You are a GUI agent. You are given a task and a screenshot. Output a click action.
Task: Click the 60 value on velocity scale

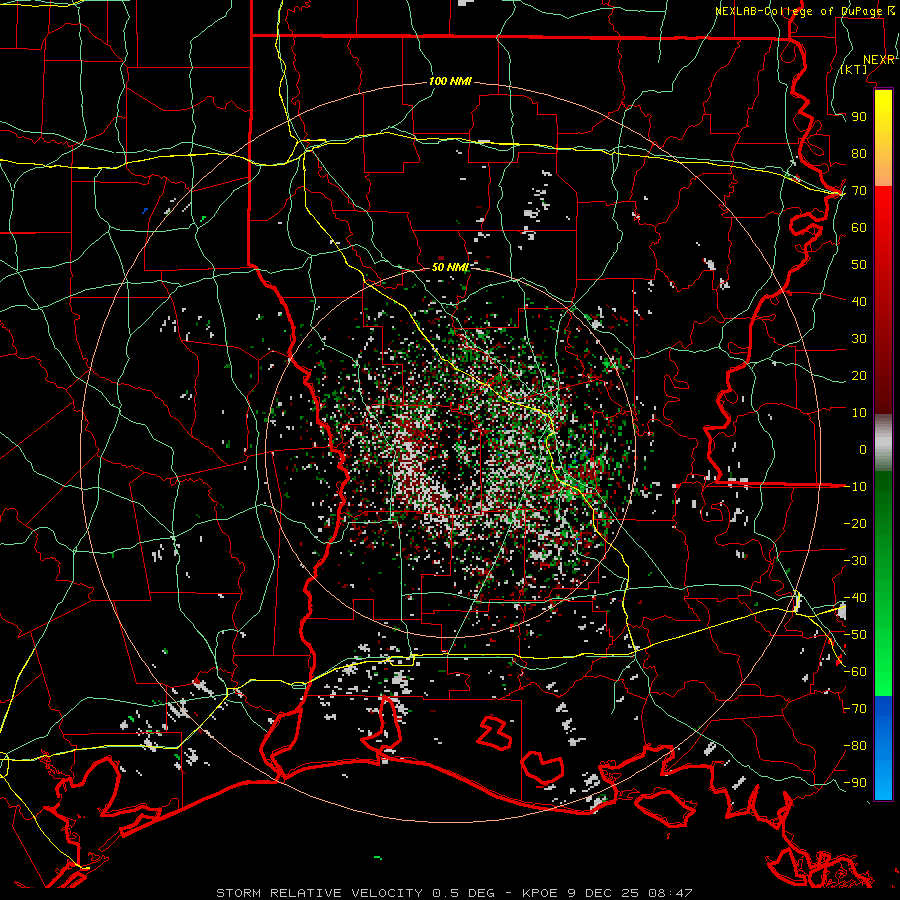pos(859,227)
